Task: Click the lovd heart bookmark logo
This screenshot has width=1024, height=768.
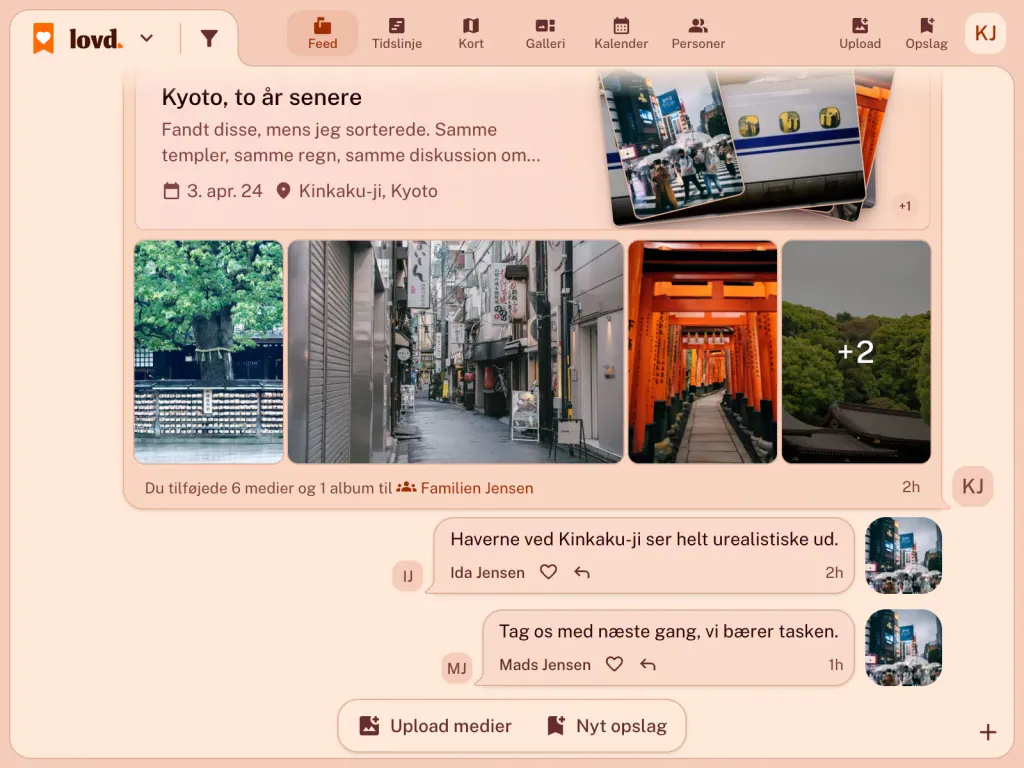Action: tap(44, 39)
